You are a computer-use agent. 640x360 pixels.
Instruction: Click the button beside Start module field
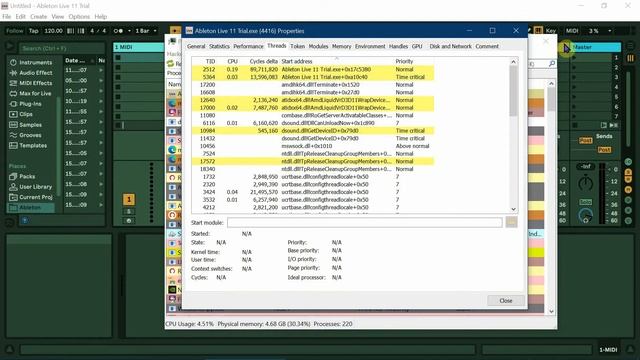[x=511, y=222]
